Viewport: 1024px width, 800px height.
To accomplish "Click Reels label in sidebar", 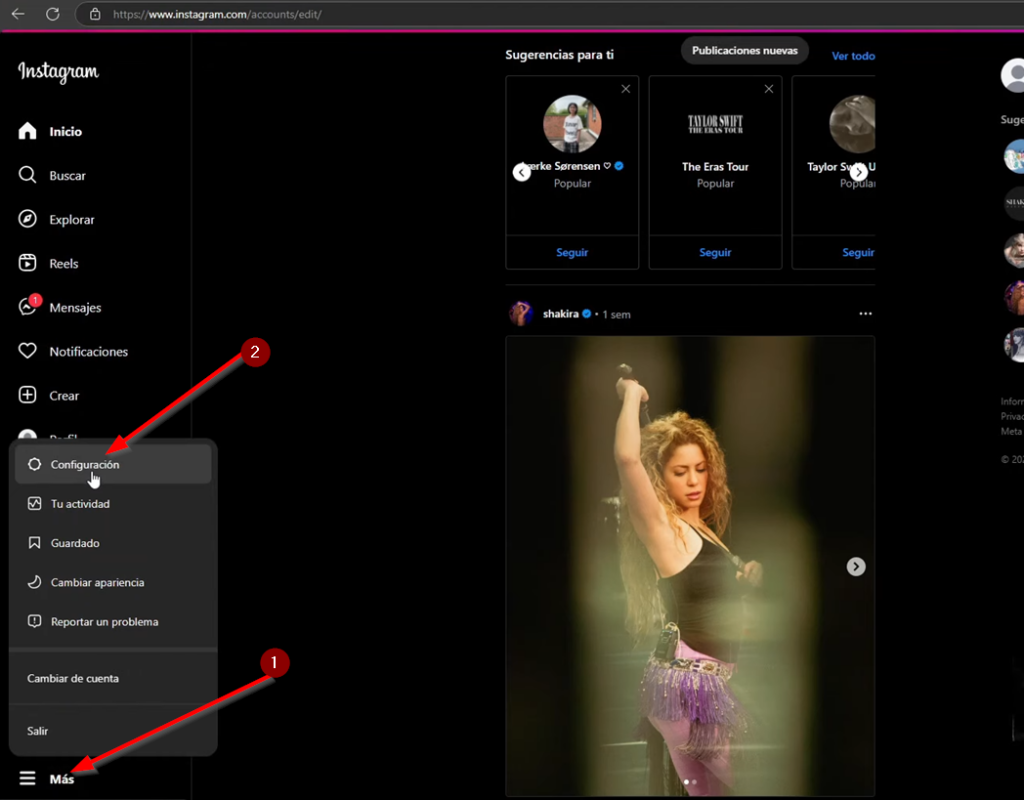I will coord(64,263).
